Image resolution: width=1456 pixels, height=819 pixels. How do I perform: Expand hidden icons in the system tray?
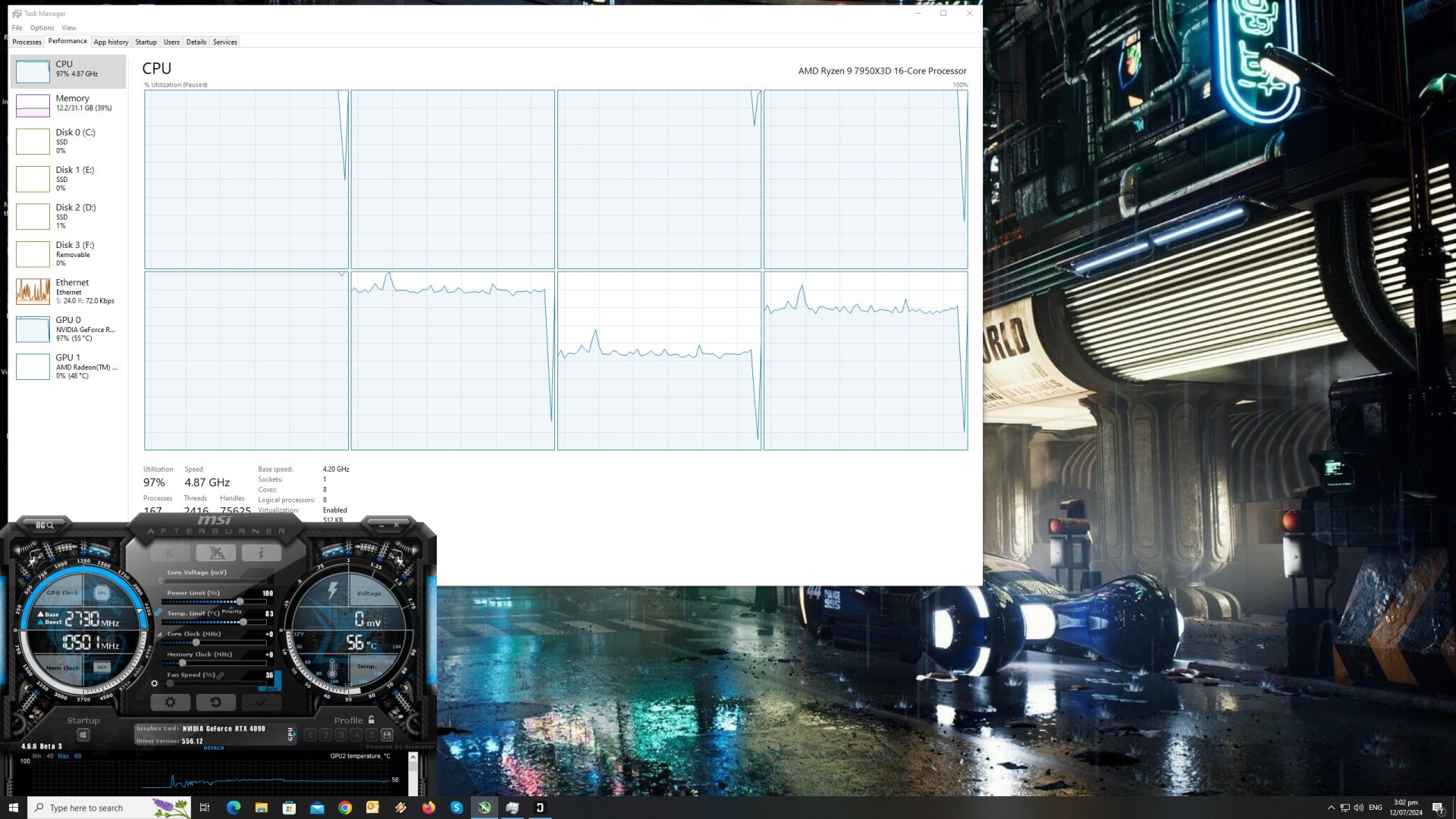tap(1332, 808)
